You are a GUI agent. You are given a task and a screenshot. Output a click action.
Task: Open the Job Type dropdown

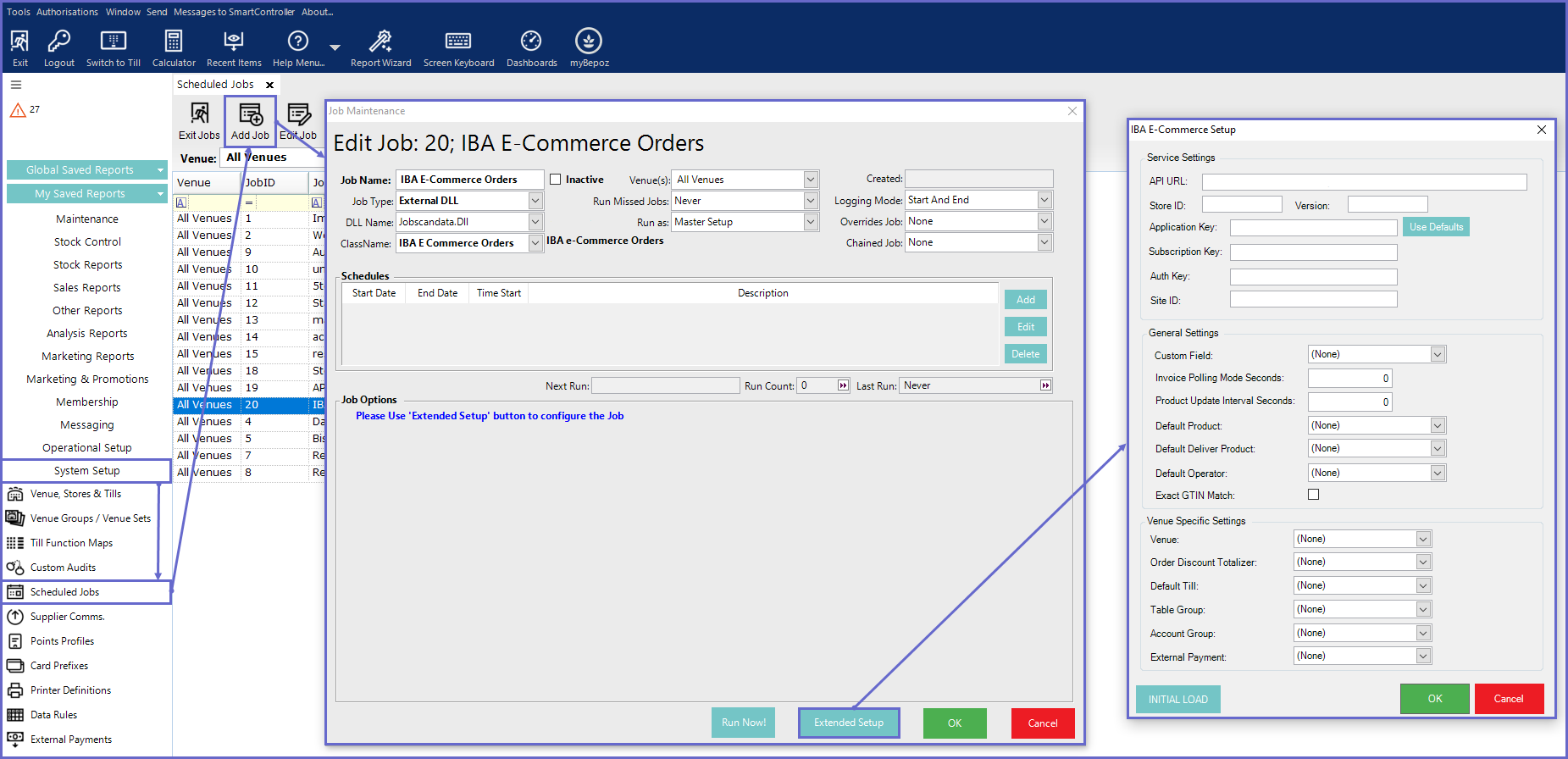(x=535, y=201)
